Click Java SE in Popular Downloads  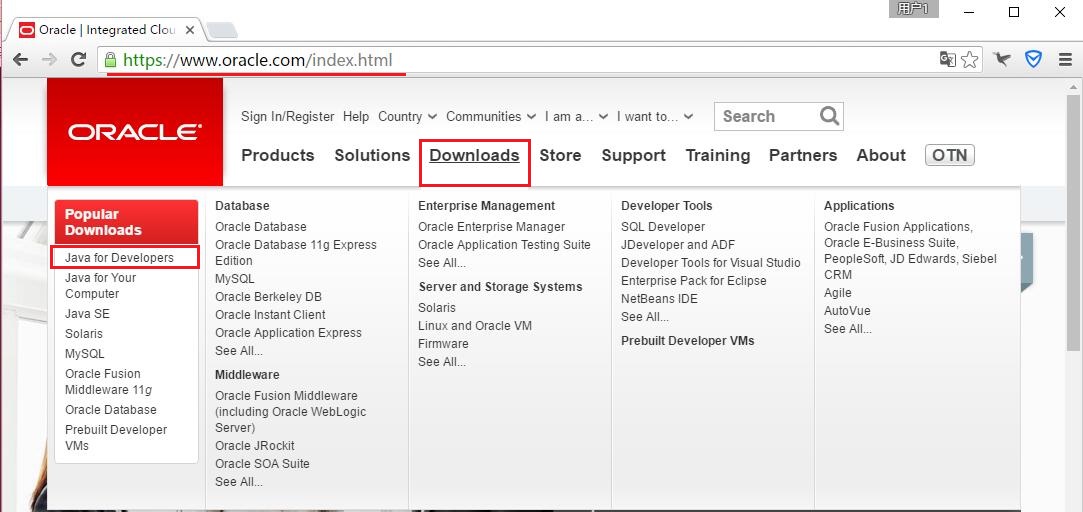(87, 314)
